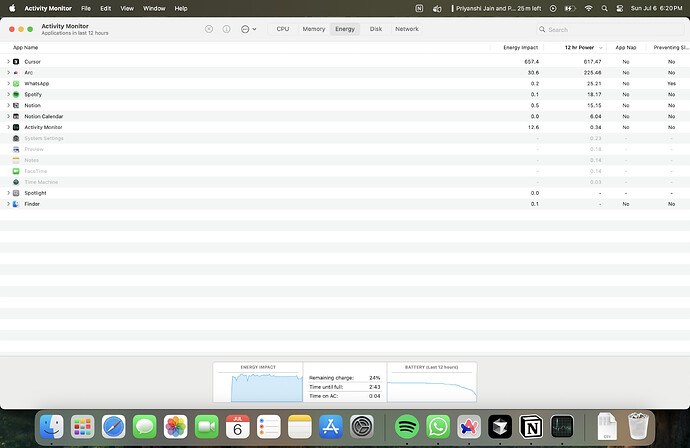The width and height of the screenshot is (690, 448).
Task: Expand the Spotify process row
Action: pyautogui.click(x=8, y=94)
